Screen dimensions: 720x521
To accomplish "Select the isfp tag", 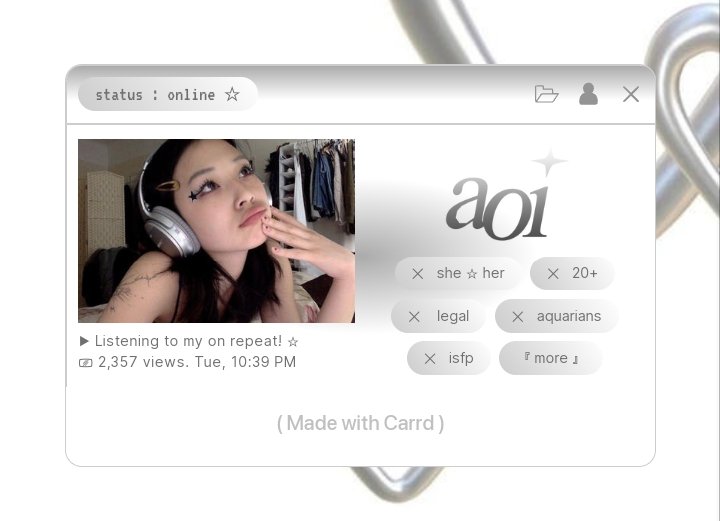I will [449, 358].
